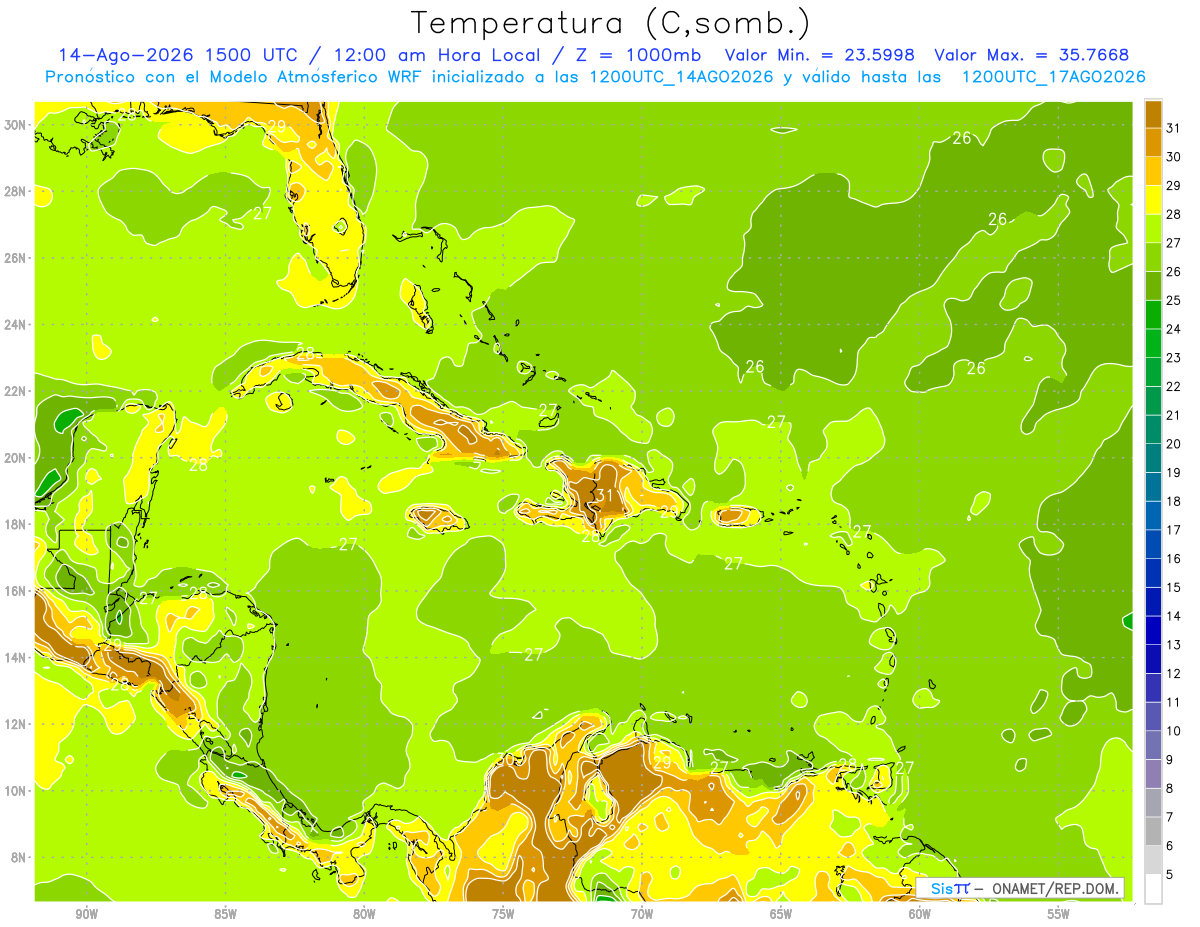Click legend swatch between 29 and 30
Image resolution: width=1200 pixels, height=927 pixels.
(1153, 171)
